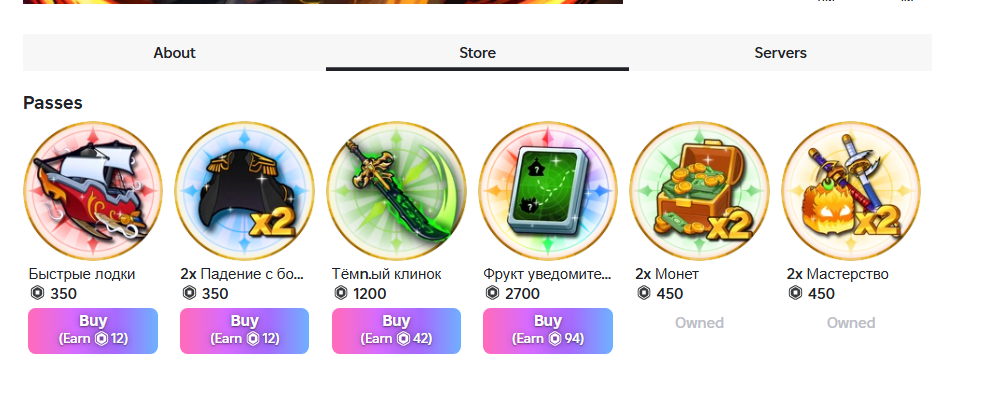The height and width of the screenshot is (407, 990).
Task: Click the Robux icon beside price 2700
Action: click(x=492, y=293)
